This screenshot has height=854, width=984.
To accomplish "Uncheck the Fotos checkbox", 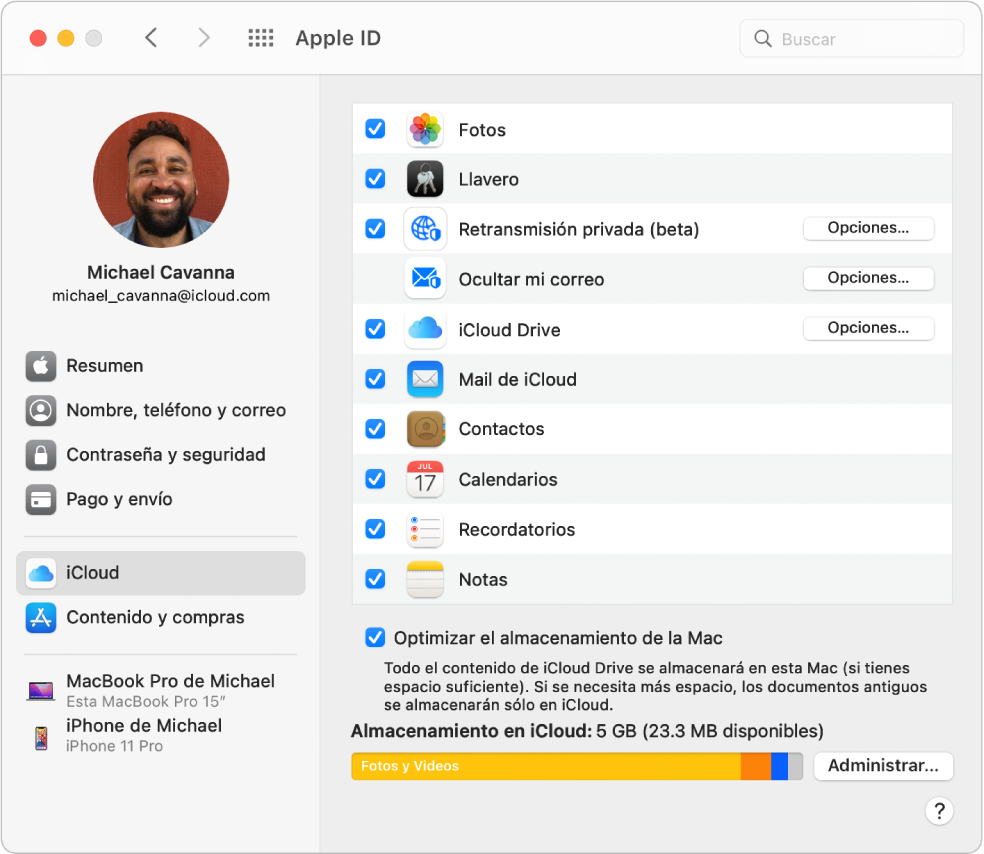I will pos(375,129).
